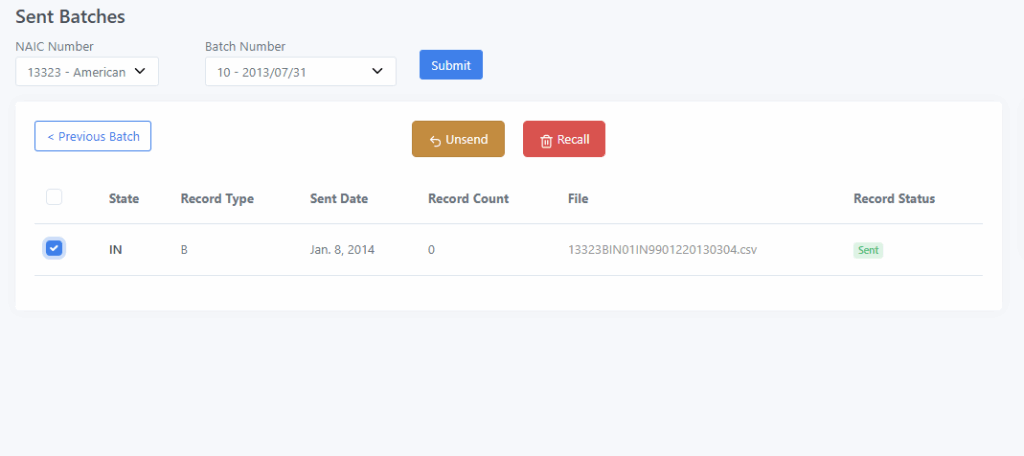Click the Batch Number field label
This screenshot has height=456, width=1024.
point(245,46)
